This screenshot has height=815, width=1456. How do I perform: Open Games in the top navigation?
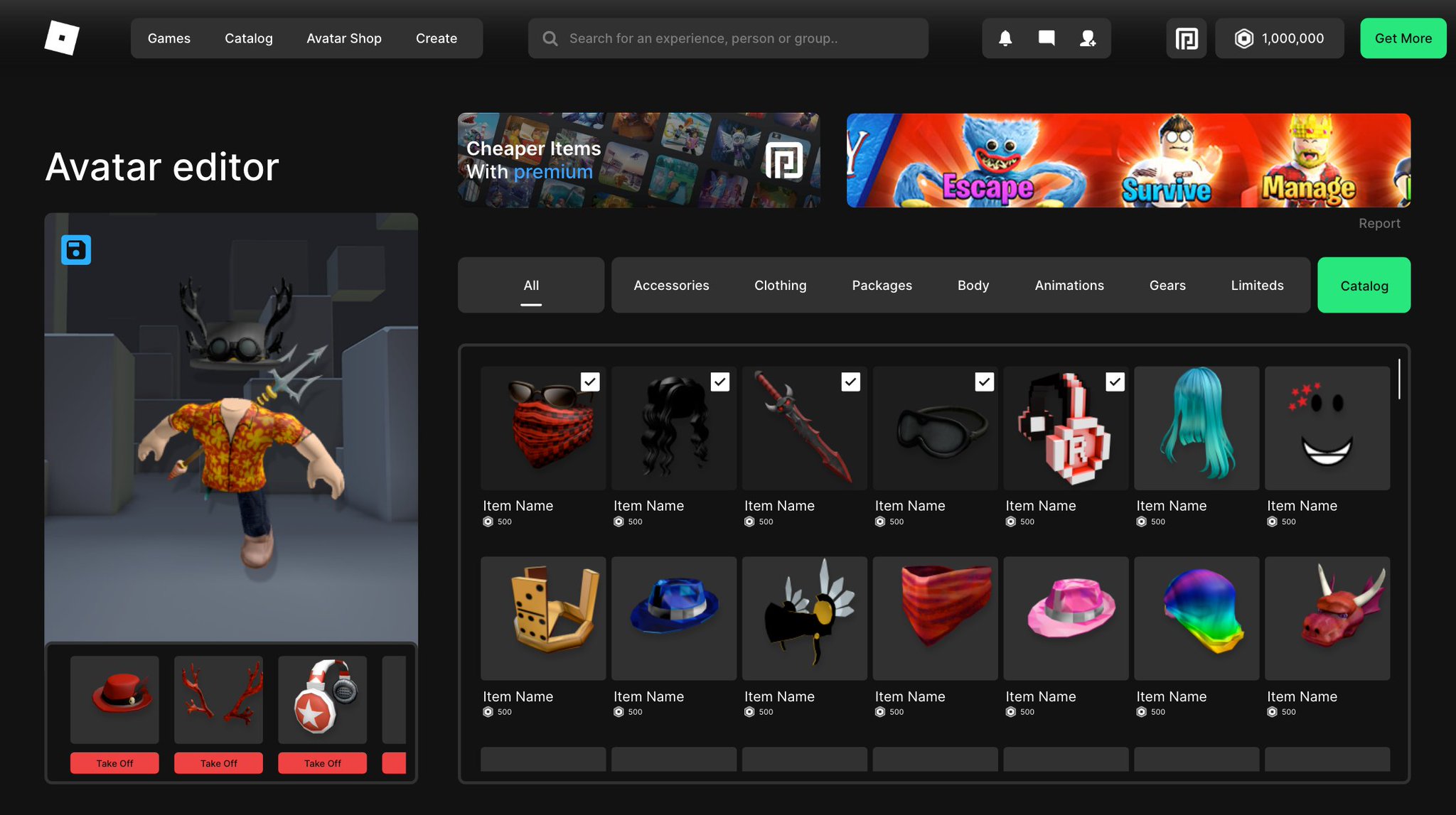169,38
